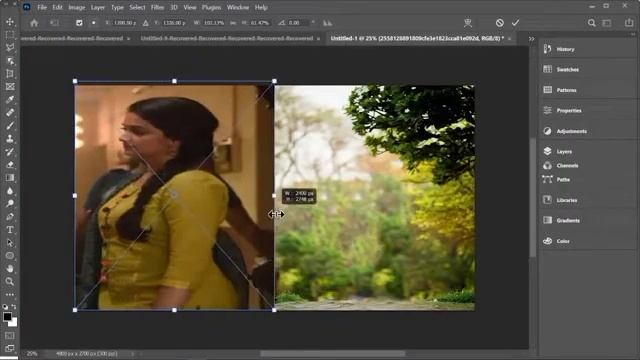Screen dimensions: 640x360
Task: Toggle relative positioning triangle icon
Action: coord(146,23)
